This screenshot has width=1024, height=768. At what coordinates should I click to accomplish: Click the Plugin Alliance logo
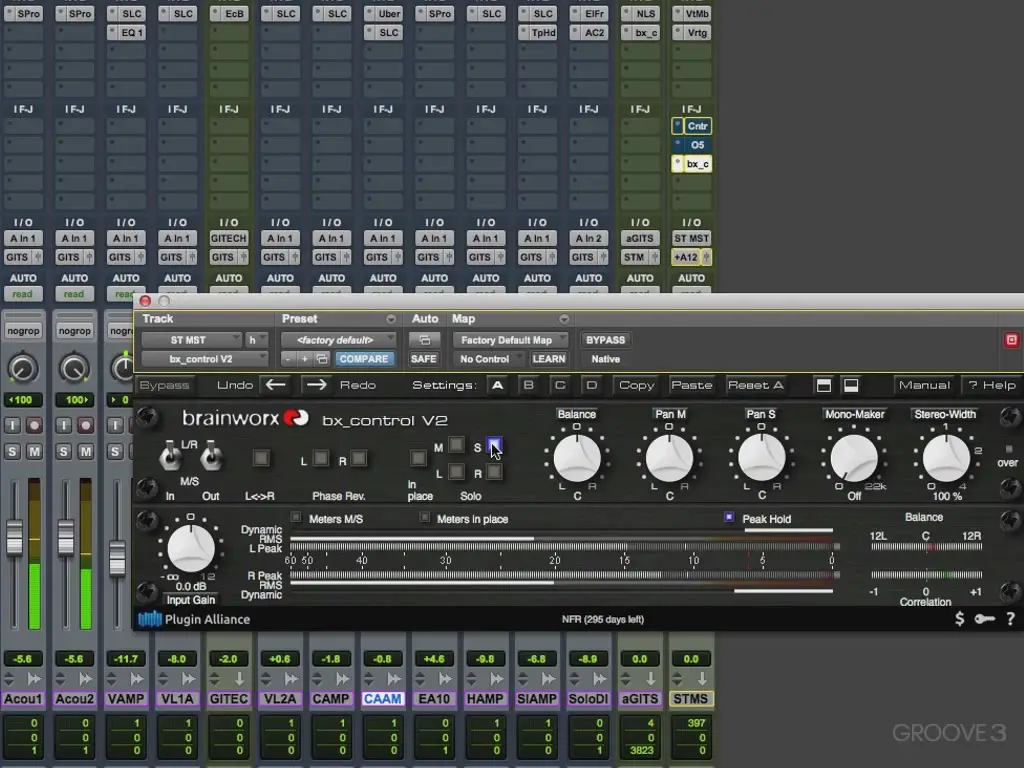pos(194,619)
